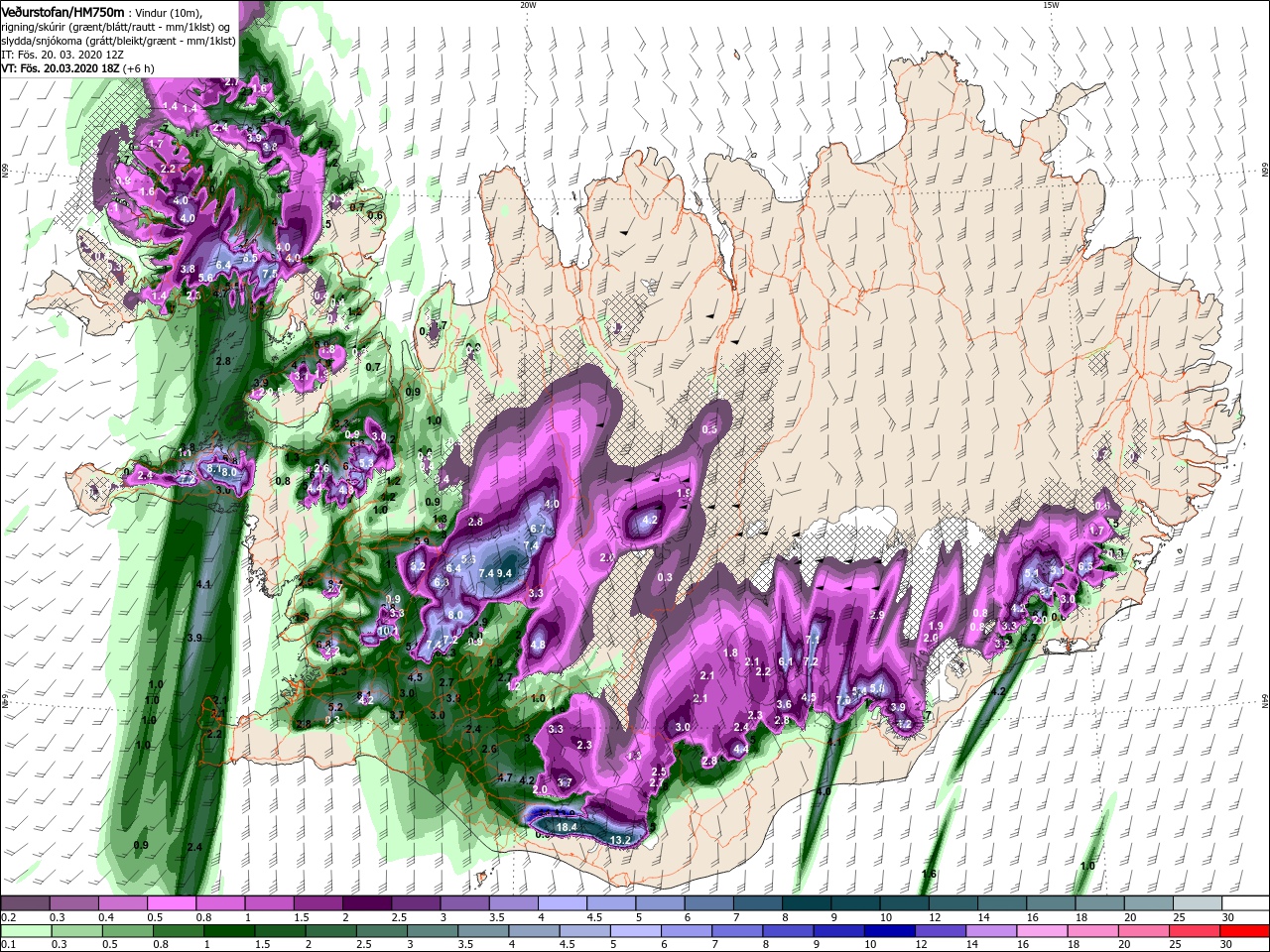Pick the dark blue rain swatch between 10 and 12
The height and width of the screenshot is (952, 1270).
tap(891, 931)
